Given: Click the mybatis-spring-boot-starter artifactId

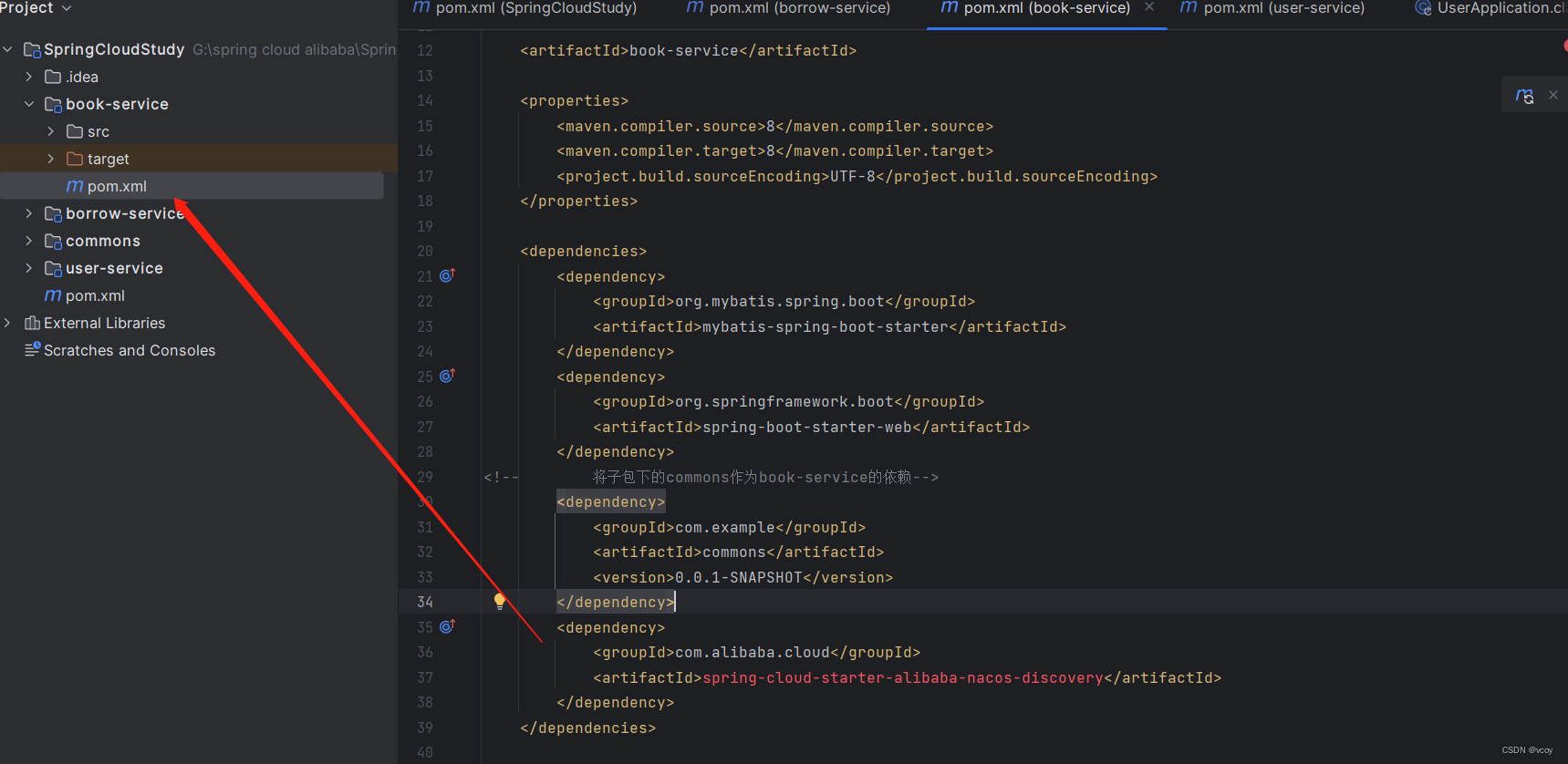Looking at the screenshot, I should pyautogui.click(x=826, y=326).
